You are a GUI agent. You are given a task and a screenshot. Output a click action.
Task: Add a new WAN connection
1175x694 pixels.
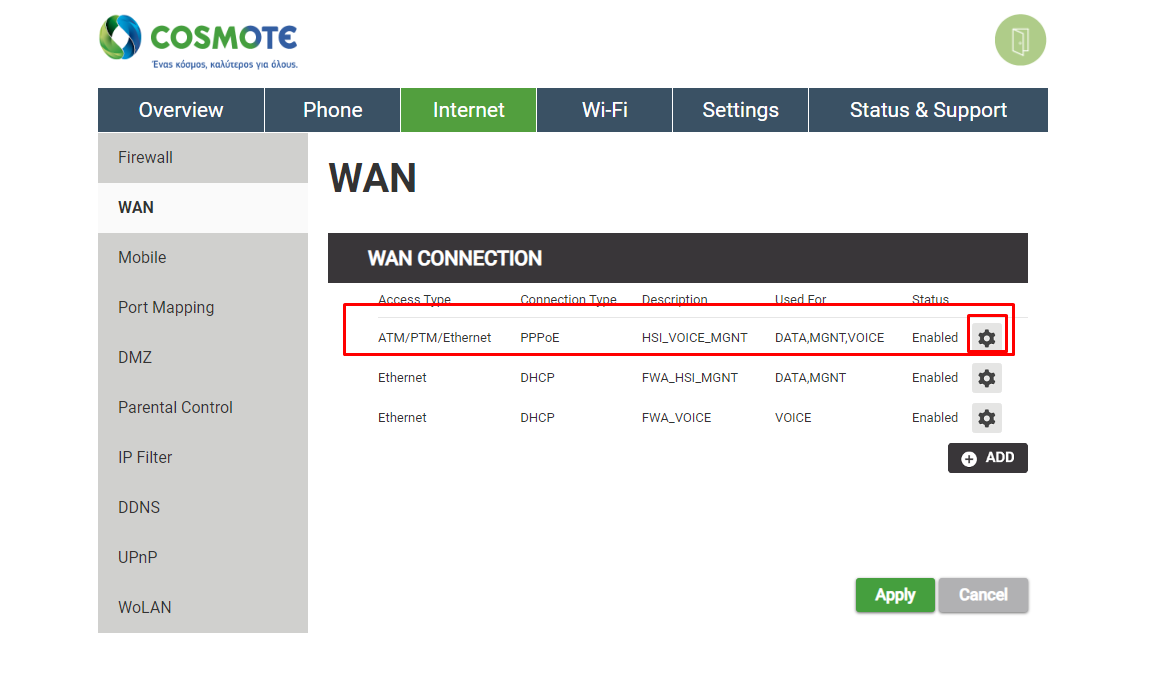point(987,458)
